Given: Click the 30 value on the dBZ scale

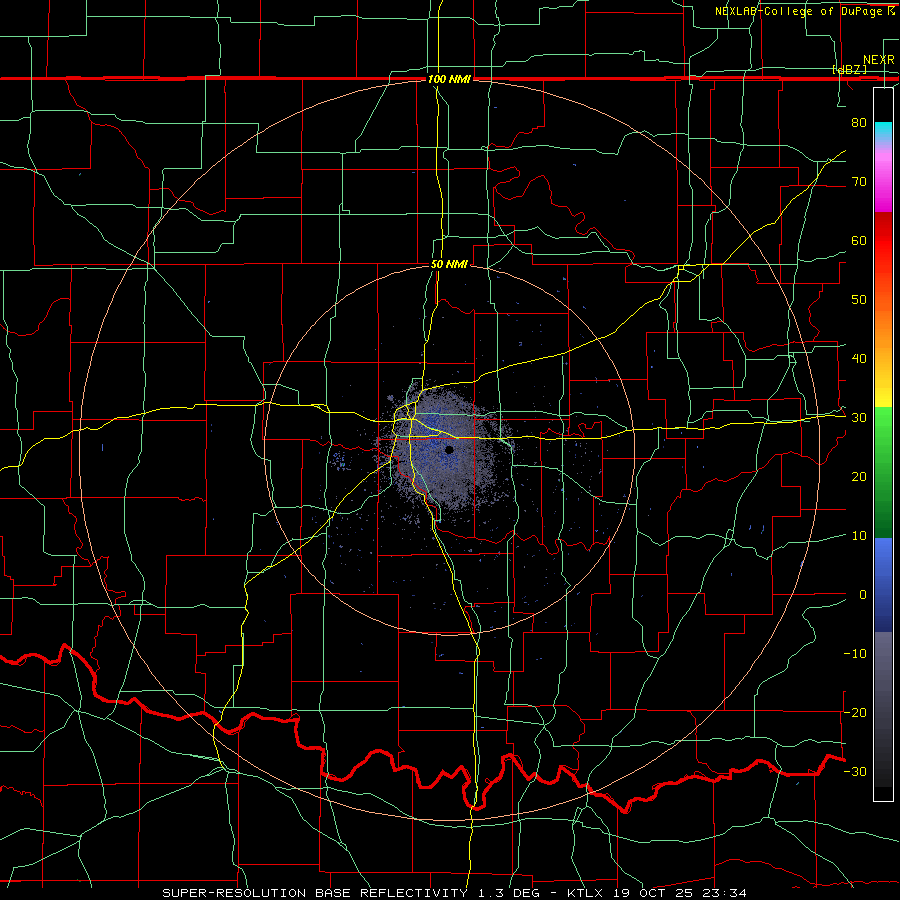Looking at the screenshot, I should point(859,418).
